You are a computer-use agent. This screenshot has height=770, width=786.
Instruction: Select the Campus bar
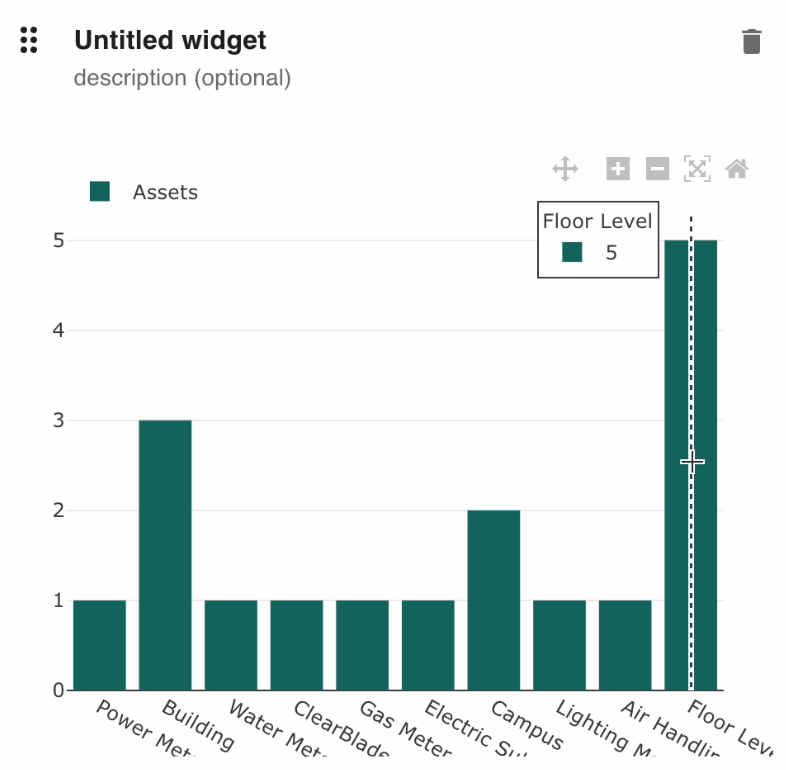(494, 600)
